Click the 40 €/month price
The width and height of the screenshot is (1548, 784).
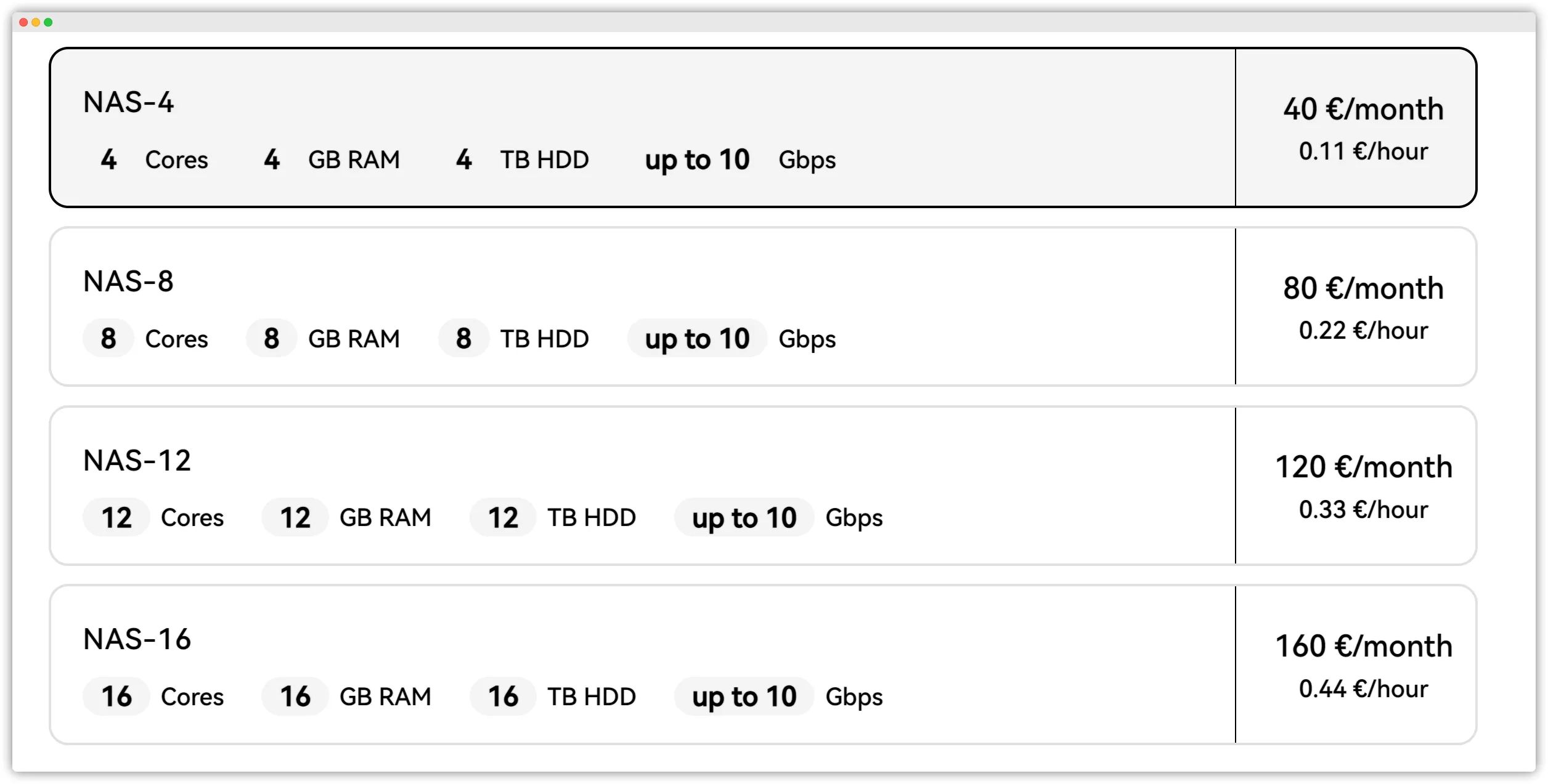(1363, 110)
